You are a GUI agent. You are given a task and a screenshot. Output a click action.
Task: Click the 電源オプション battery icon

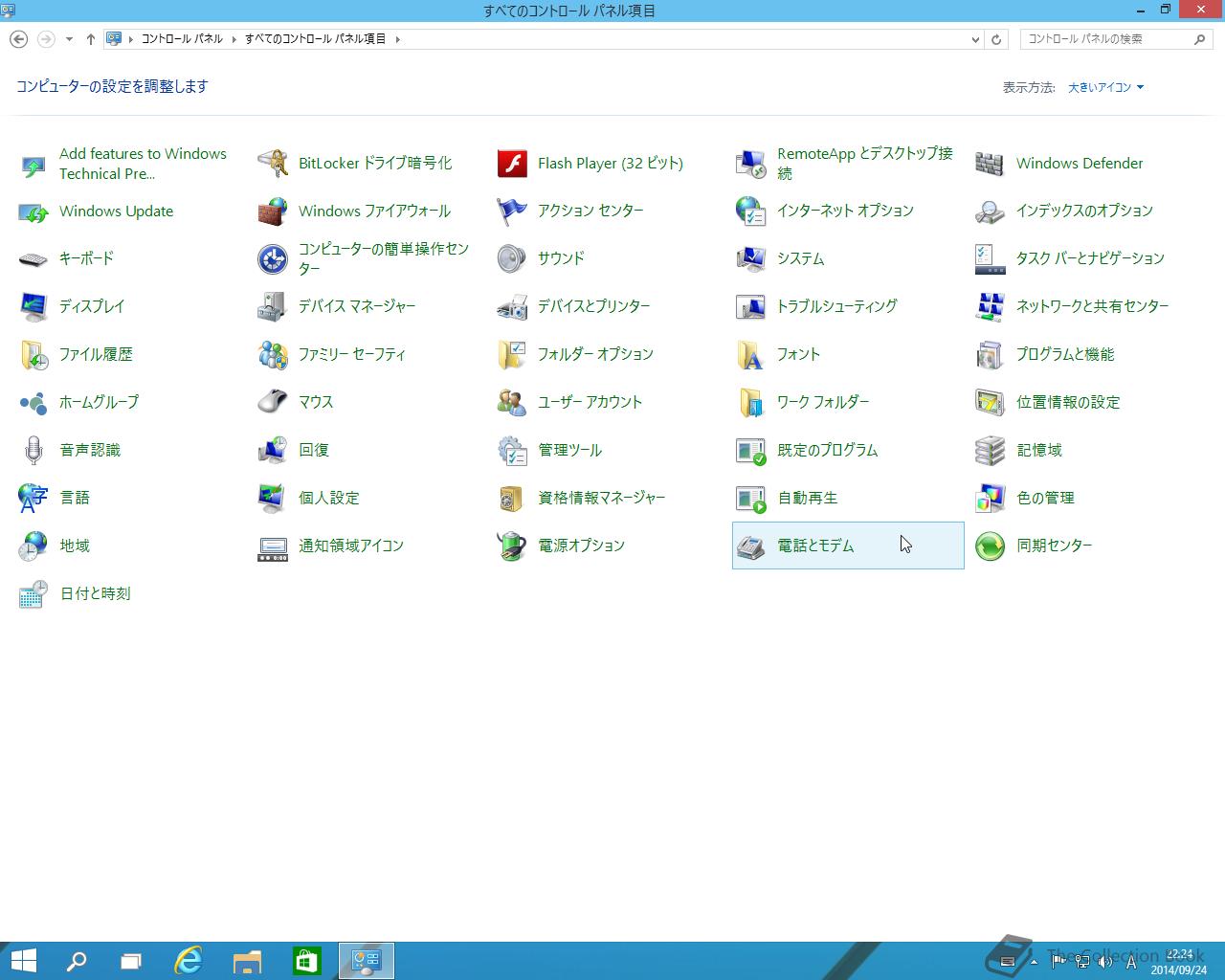coord(512,546)
